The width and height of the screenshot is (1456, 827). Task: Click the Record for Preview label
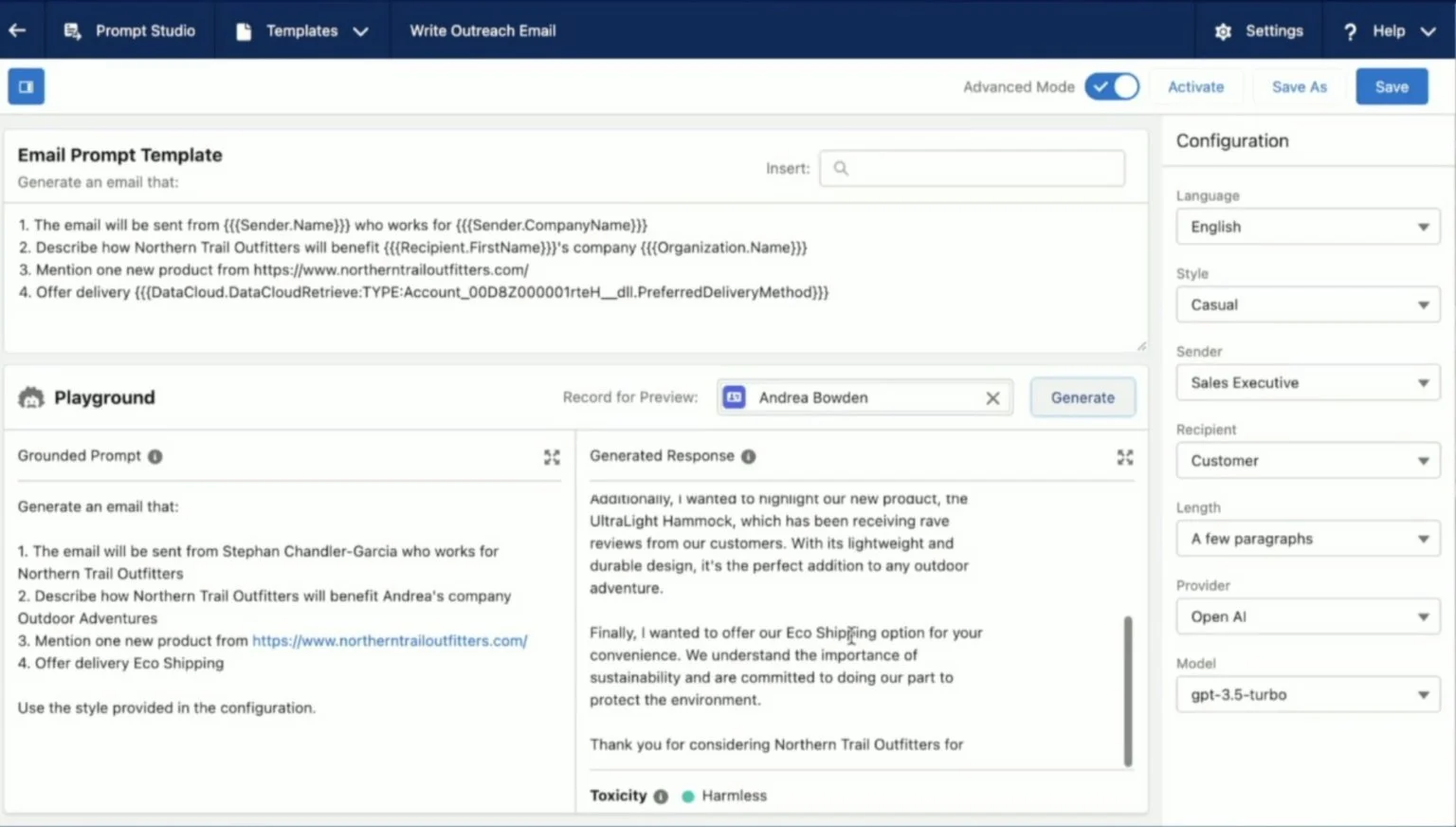pos(629,397)
